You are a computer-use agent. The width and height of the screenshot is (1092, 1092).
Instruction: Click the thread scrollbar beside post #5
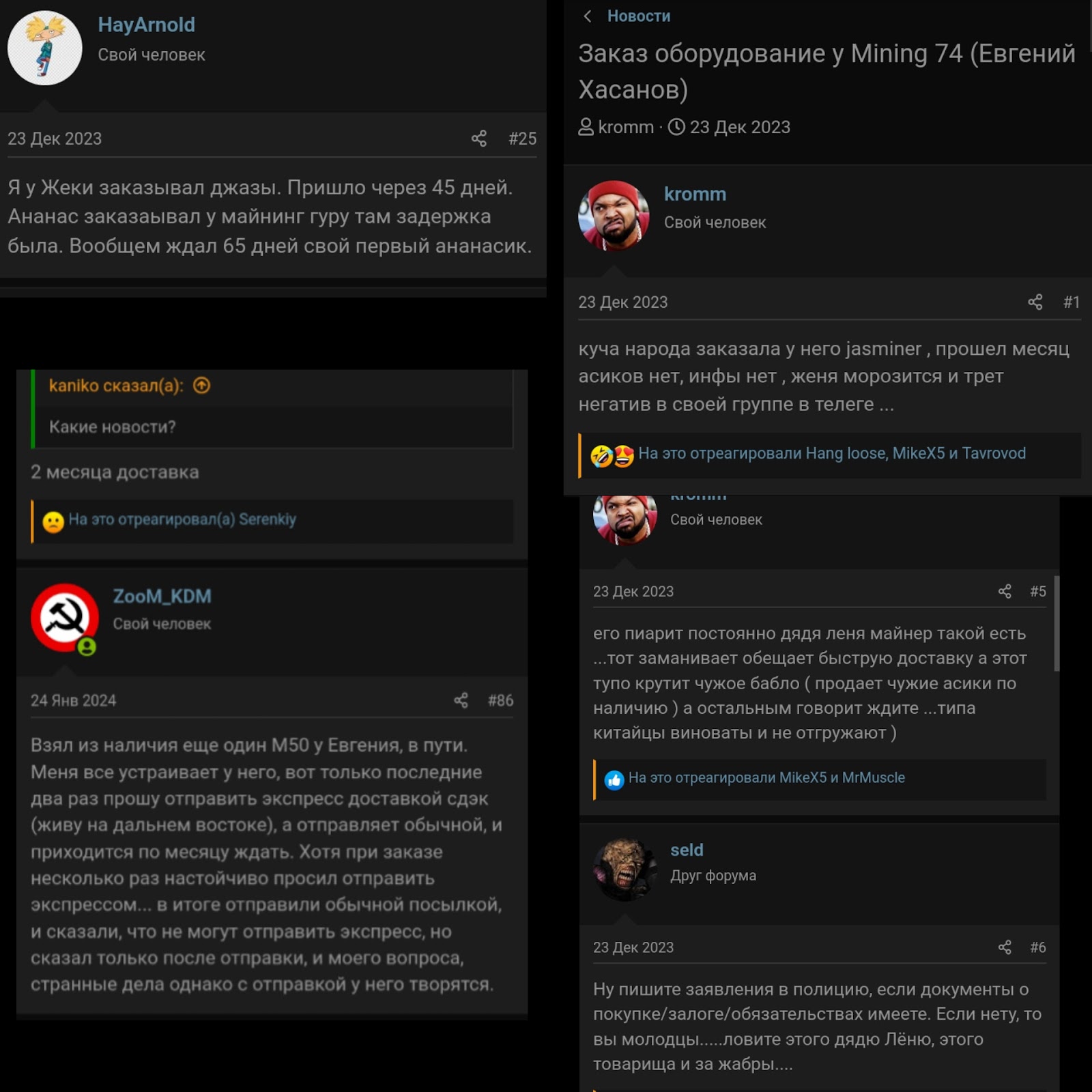coord(1057,624)
